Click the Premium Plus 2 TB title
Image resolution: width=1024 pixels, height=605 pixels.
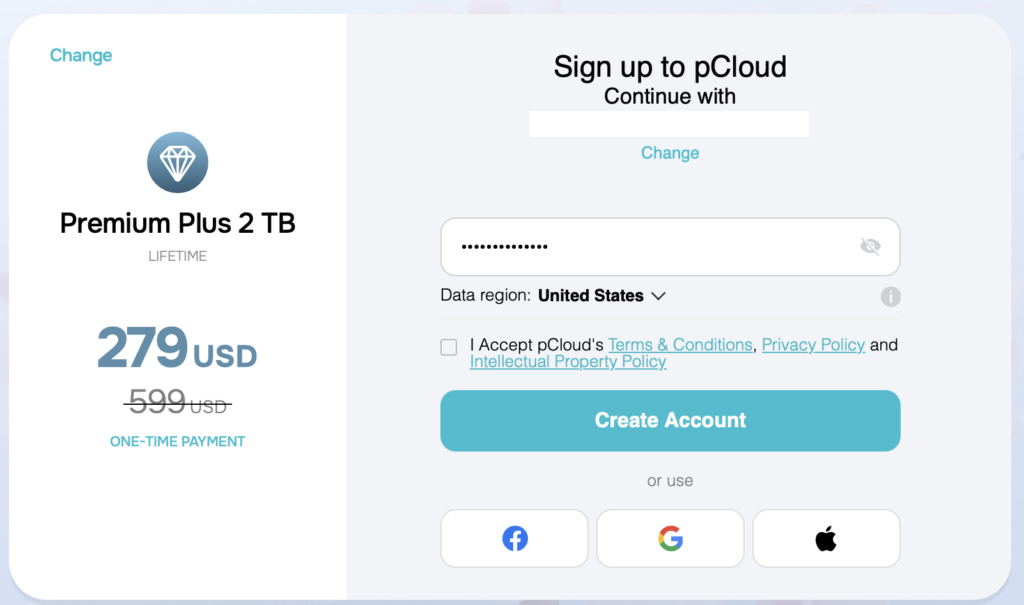[x=178, y=223]
